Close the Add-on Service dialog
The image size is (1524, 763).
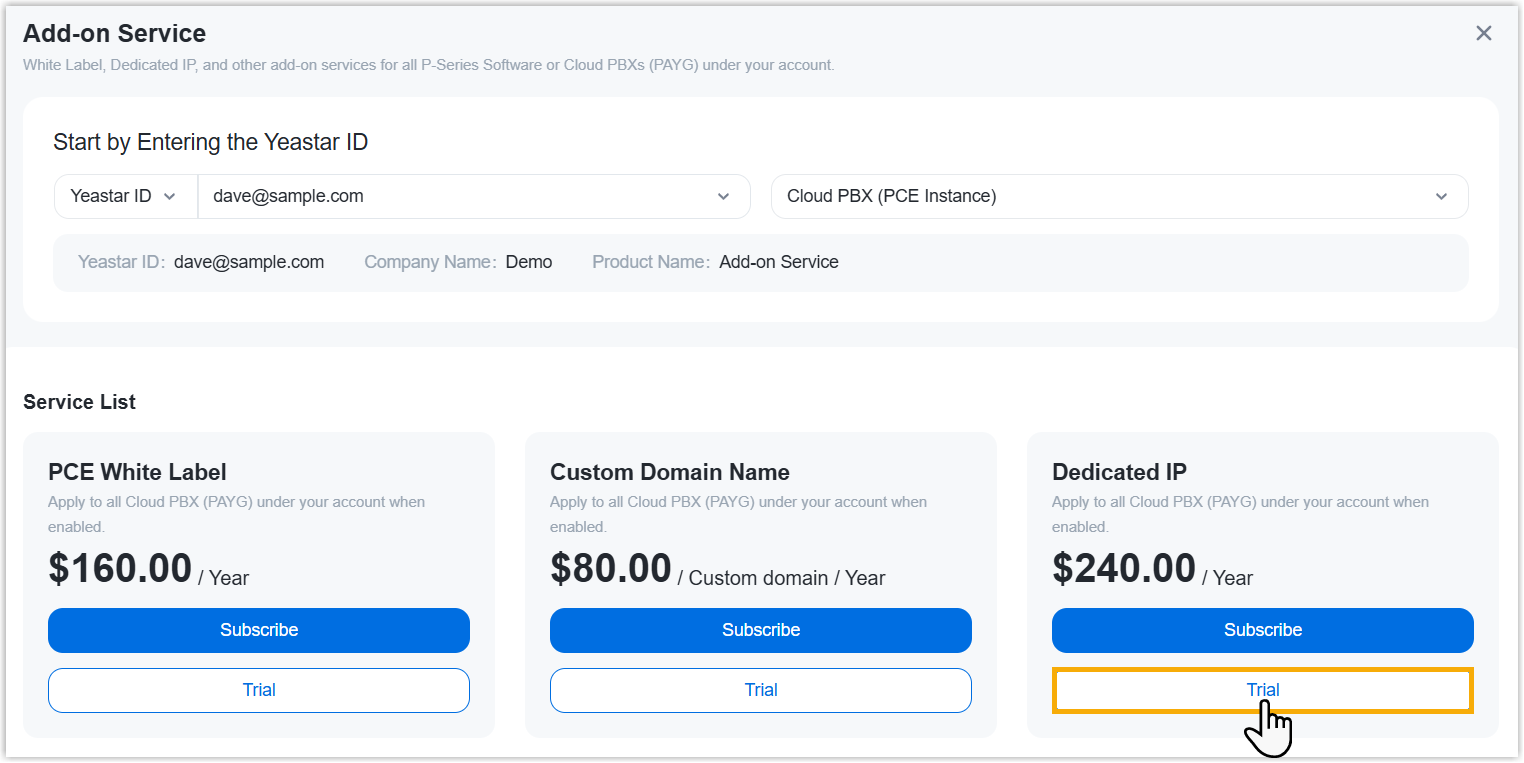coord(1483,33)
